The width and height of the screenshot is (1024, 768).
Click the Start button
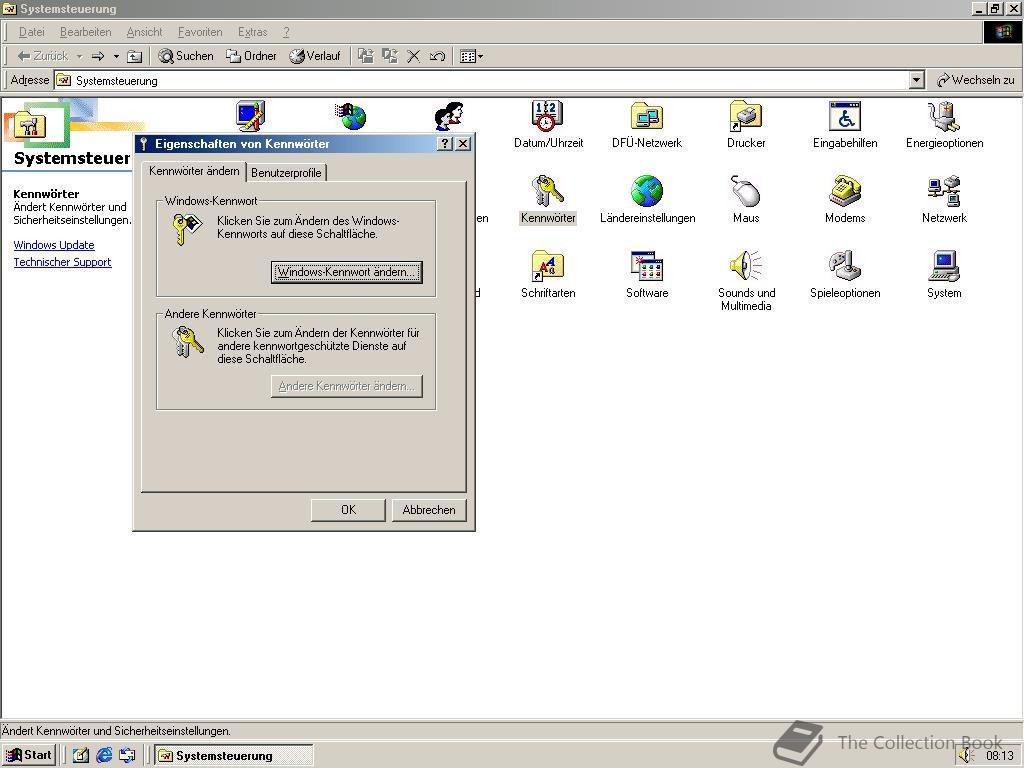pos(29,755)
